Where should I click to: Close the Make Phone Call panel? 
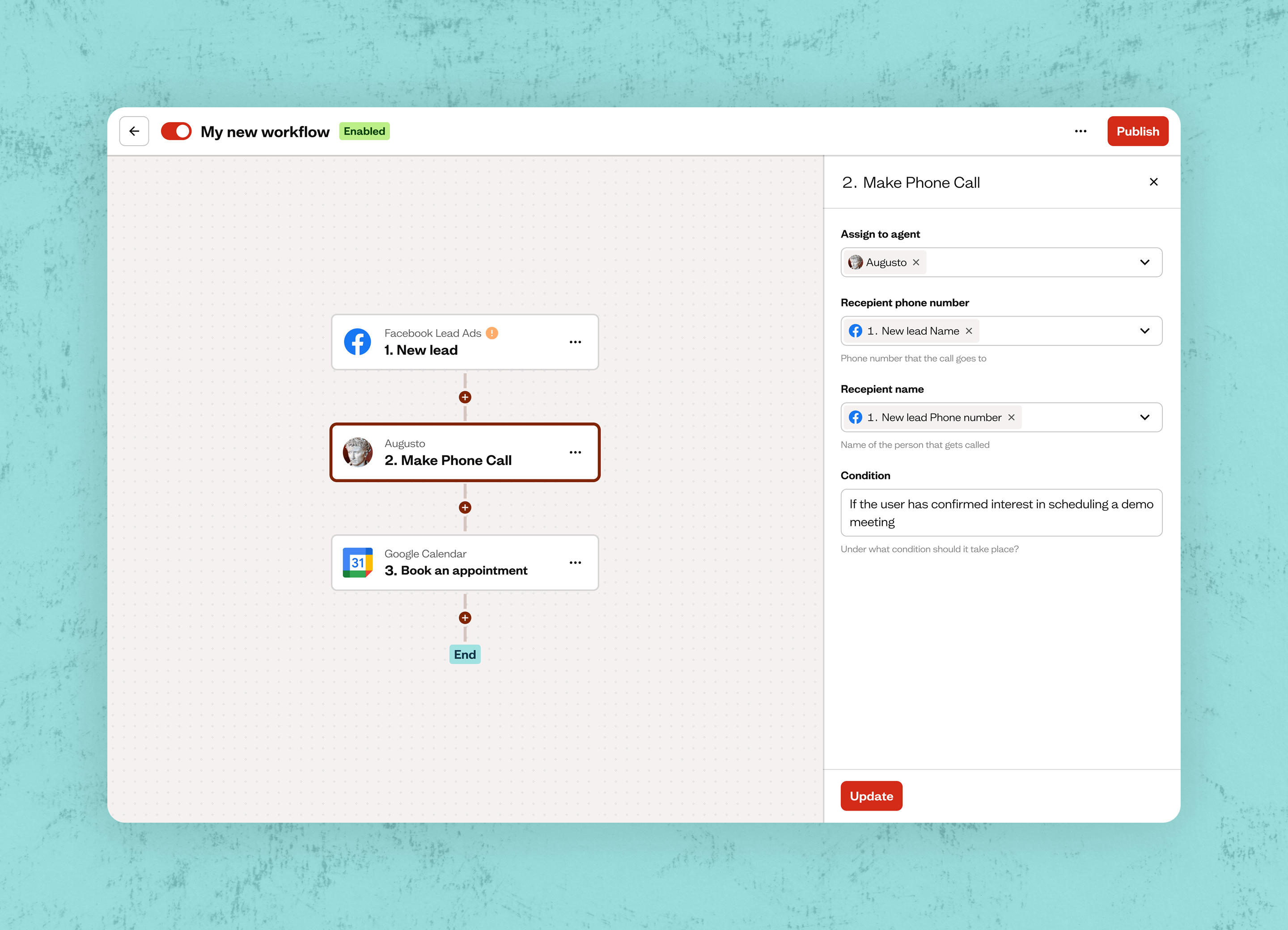[1153, 182]
